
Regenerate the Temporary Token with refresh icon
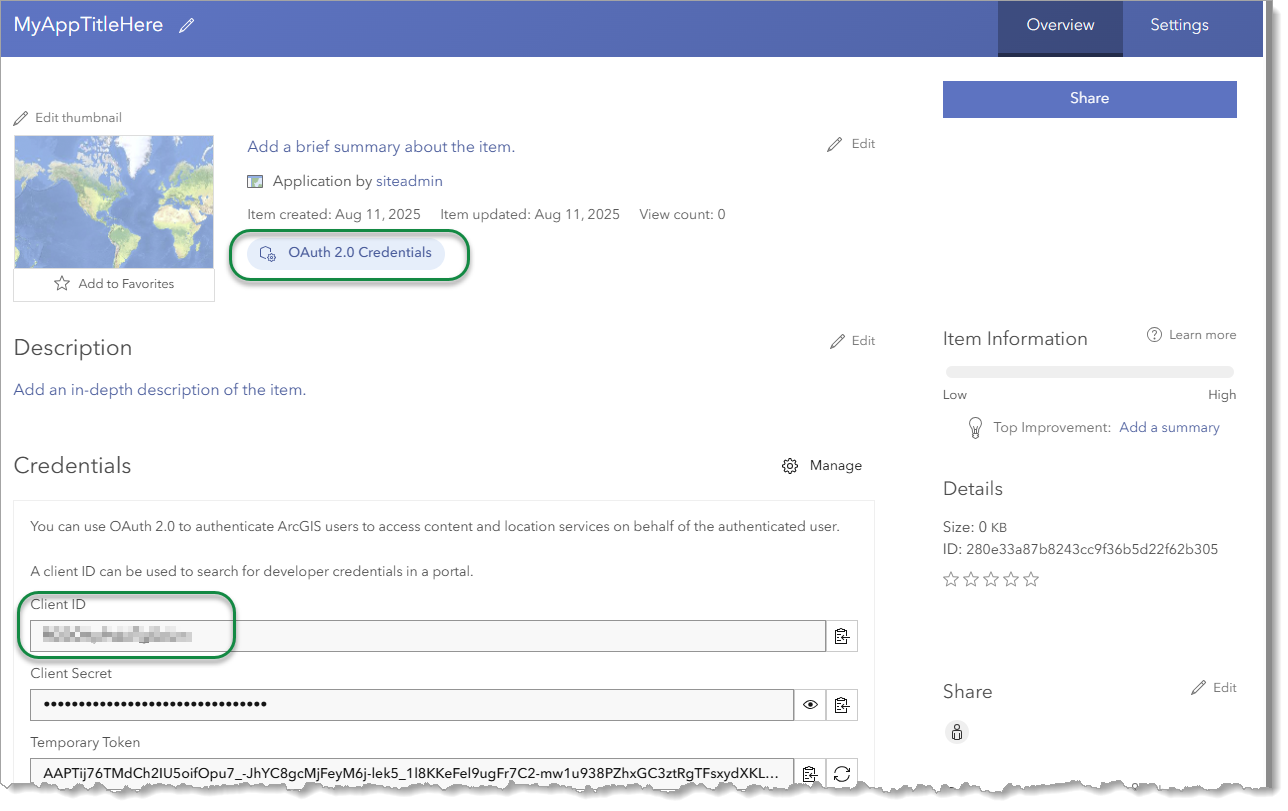(x=842, y=773)
